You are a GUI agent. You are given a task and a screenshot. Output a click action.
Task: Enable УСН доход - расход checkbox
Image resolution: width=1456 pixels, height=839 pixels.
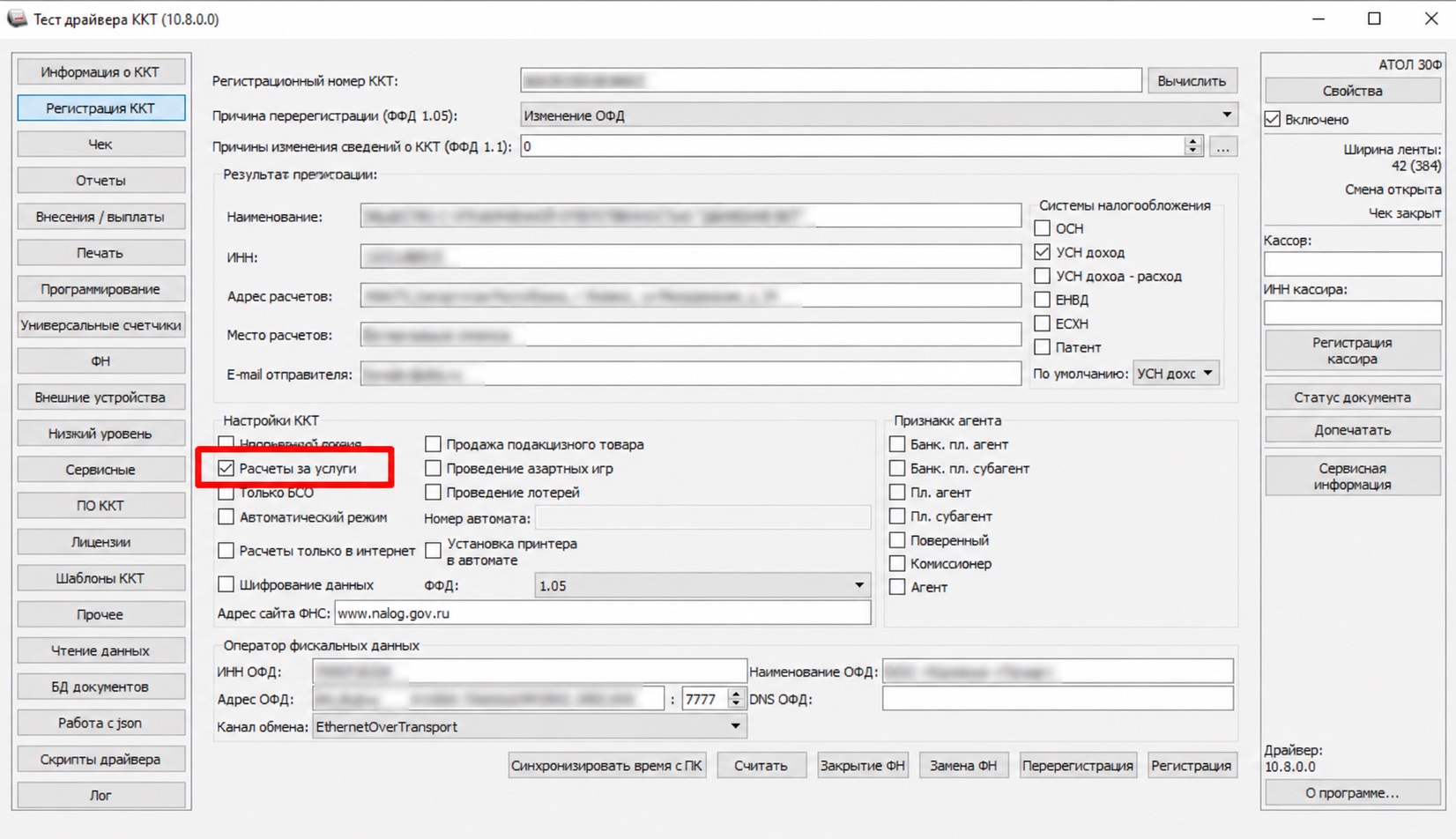tap(1043, 276)
